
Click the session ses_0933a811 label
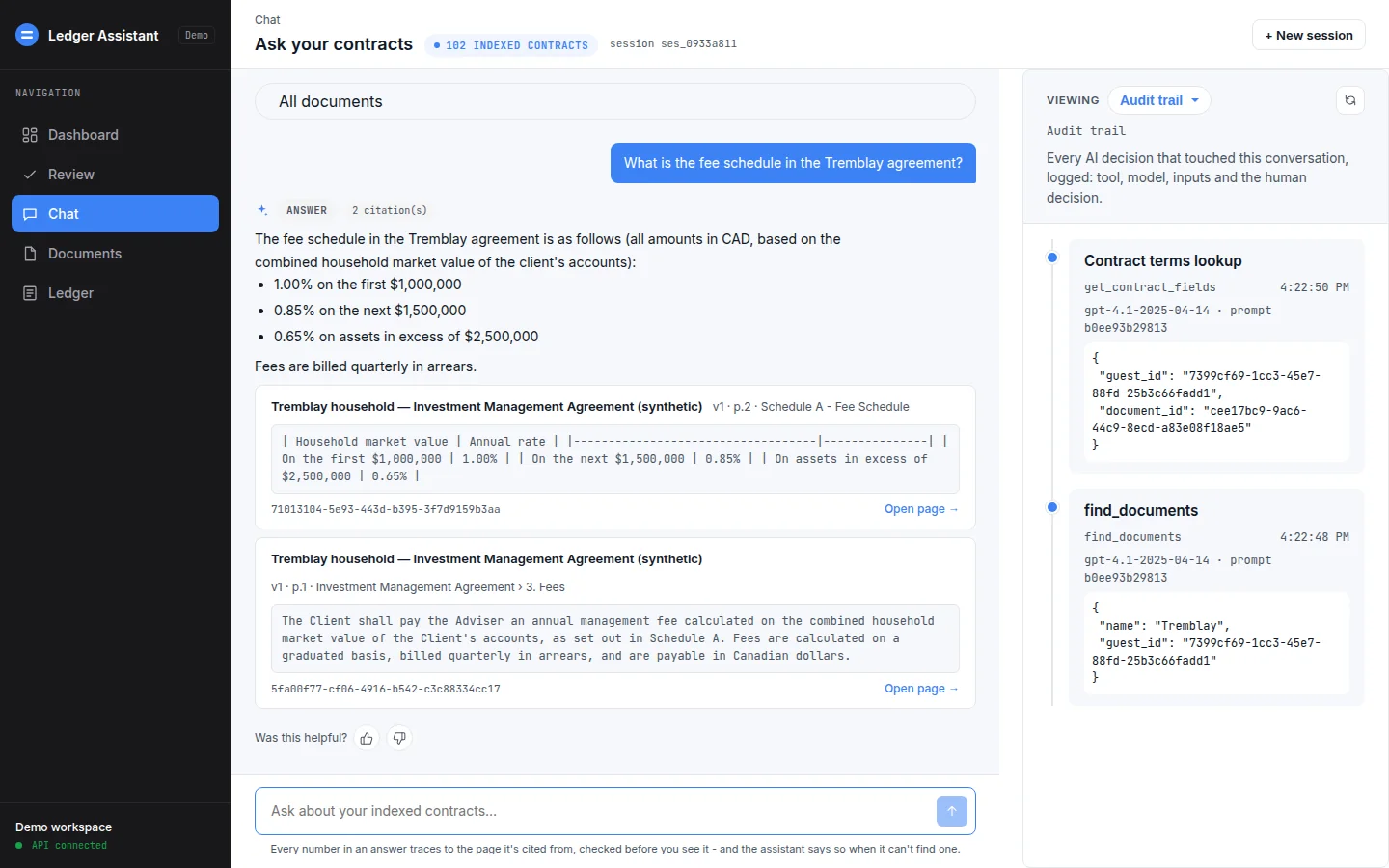(x=673, y=44)
